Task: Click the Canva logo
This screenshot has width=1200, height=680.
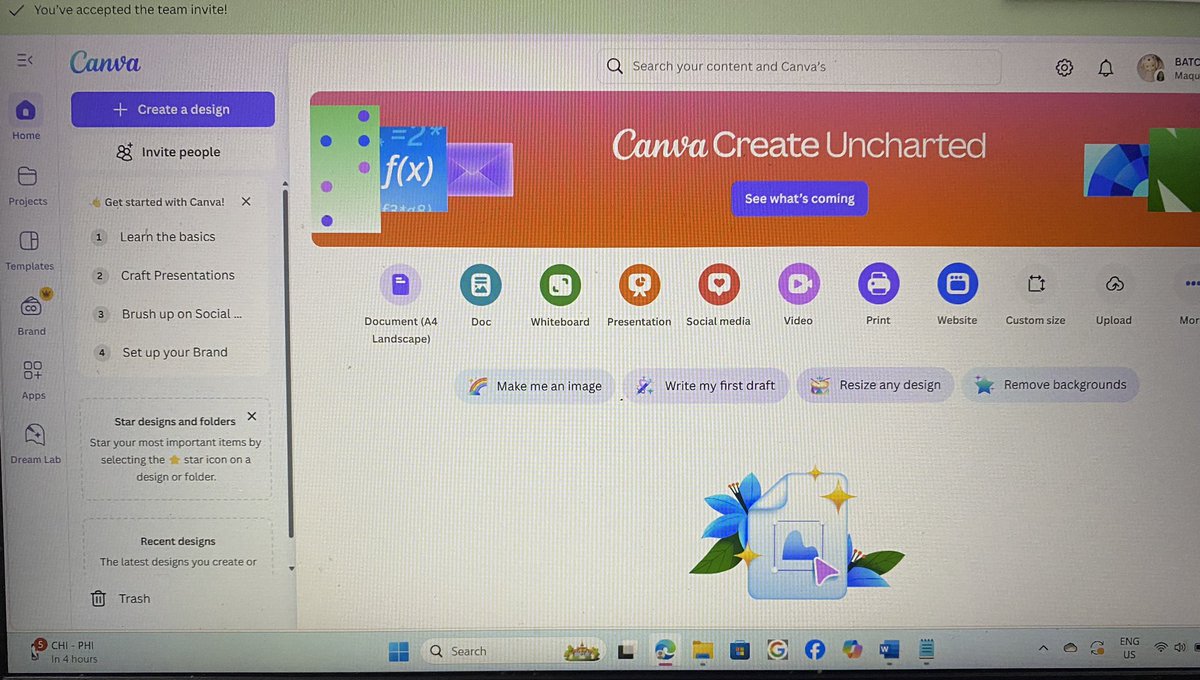Action: click(x=105, y=62)
